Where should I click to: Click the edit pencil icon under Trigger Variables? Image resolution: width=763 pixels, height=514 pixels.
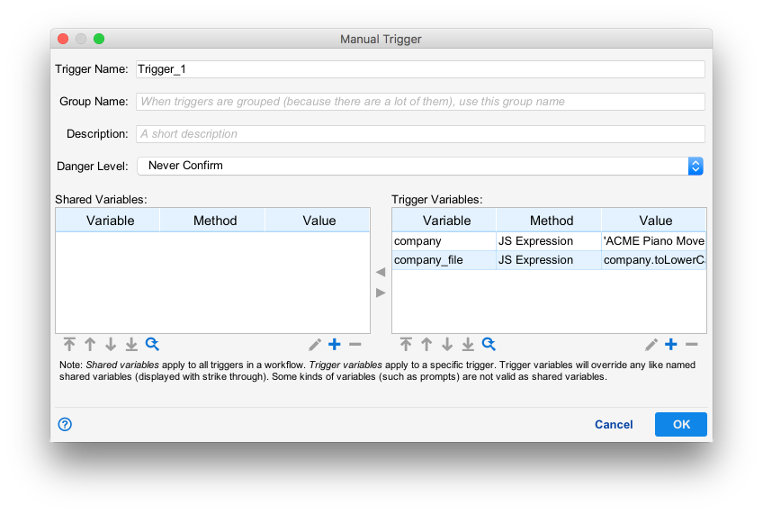coord(651,344)
